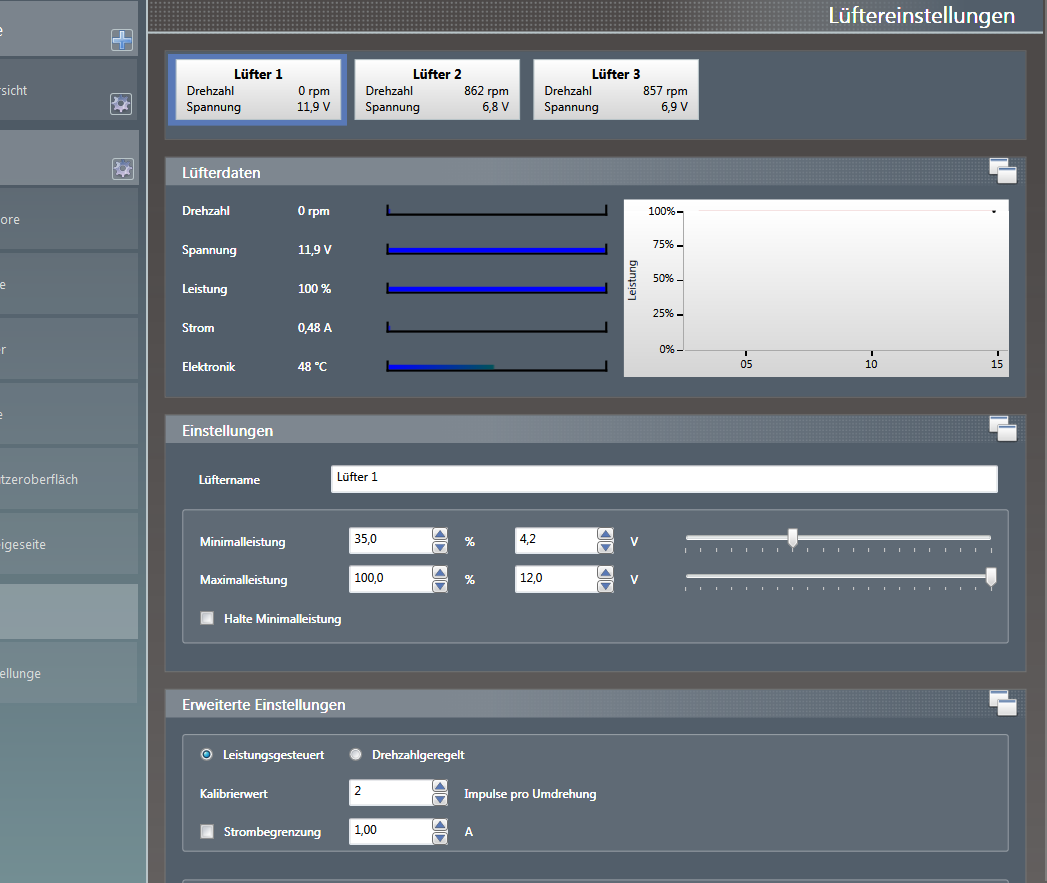Collapse the Lüfterdaten panel via window icon
Viewport: 1047px width, 883px height.
pyautogui.click(x=1003, y=171)
